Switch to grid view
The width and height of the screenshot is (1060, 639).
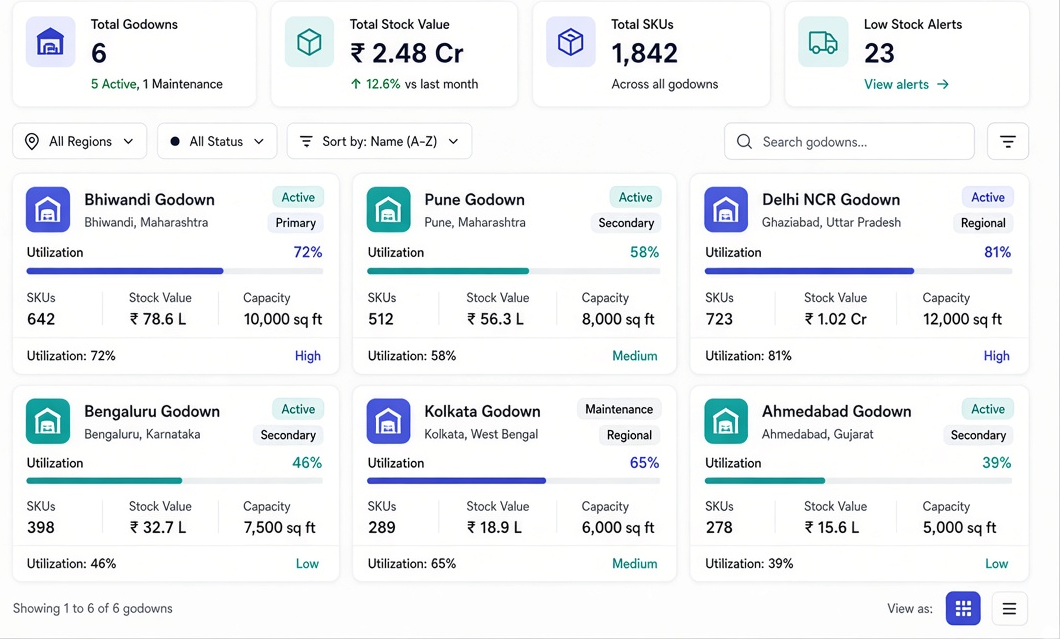963,609
